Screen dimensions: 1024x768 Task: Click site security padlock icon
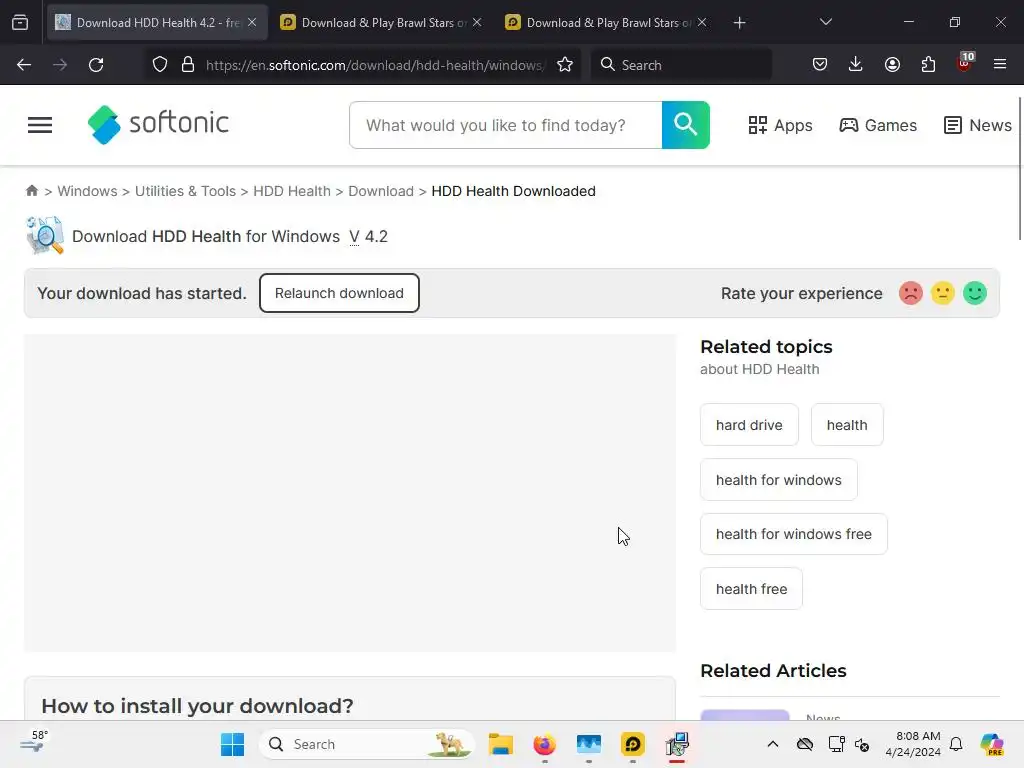point(188,65)
